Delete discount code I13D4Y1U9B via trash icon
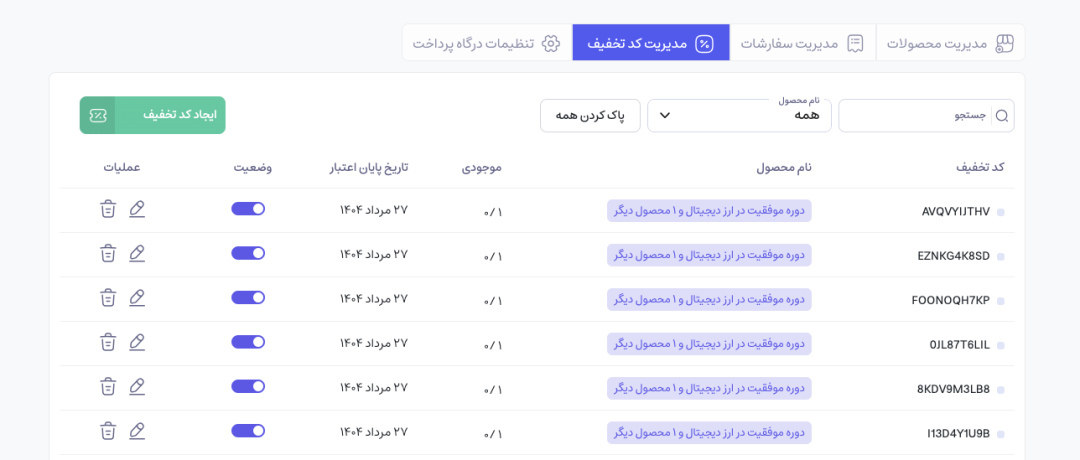Viewport: 1080px width, 460px height. pos(108,431)
